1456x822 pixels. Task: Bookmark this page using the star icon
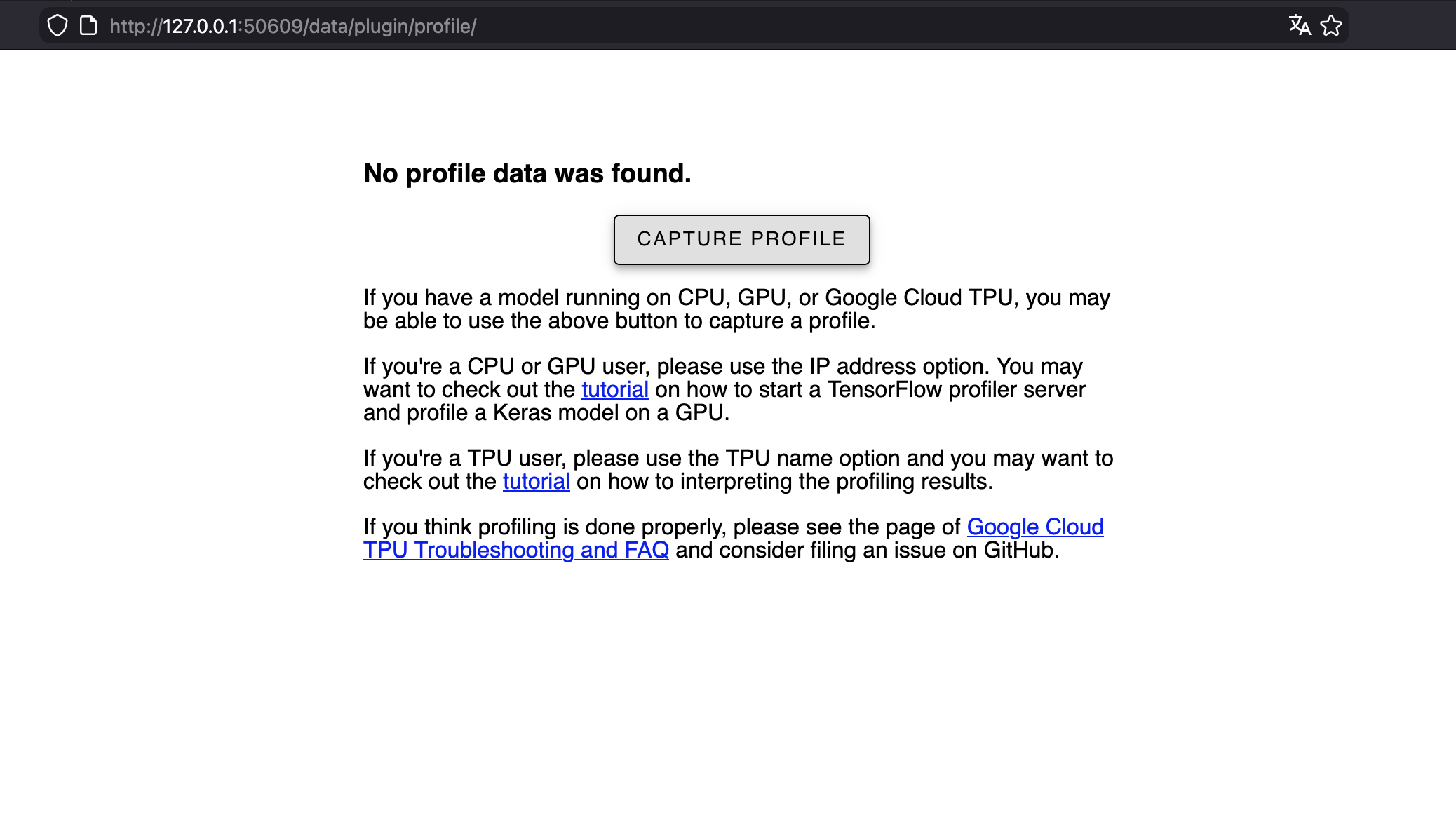click(1331, 26)
